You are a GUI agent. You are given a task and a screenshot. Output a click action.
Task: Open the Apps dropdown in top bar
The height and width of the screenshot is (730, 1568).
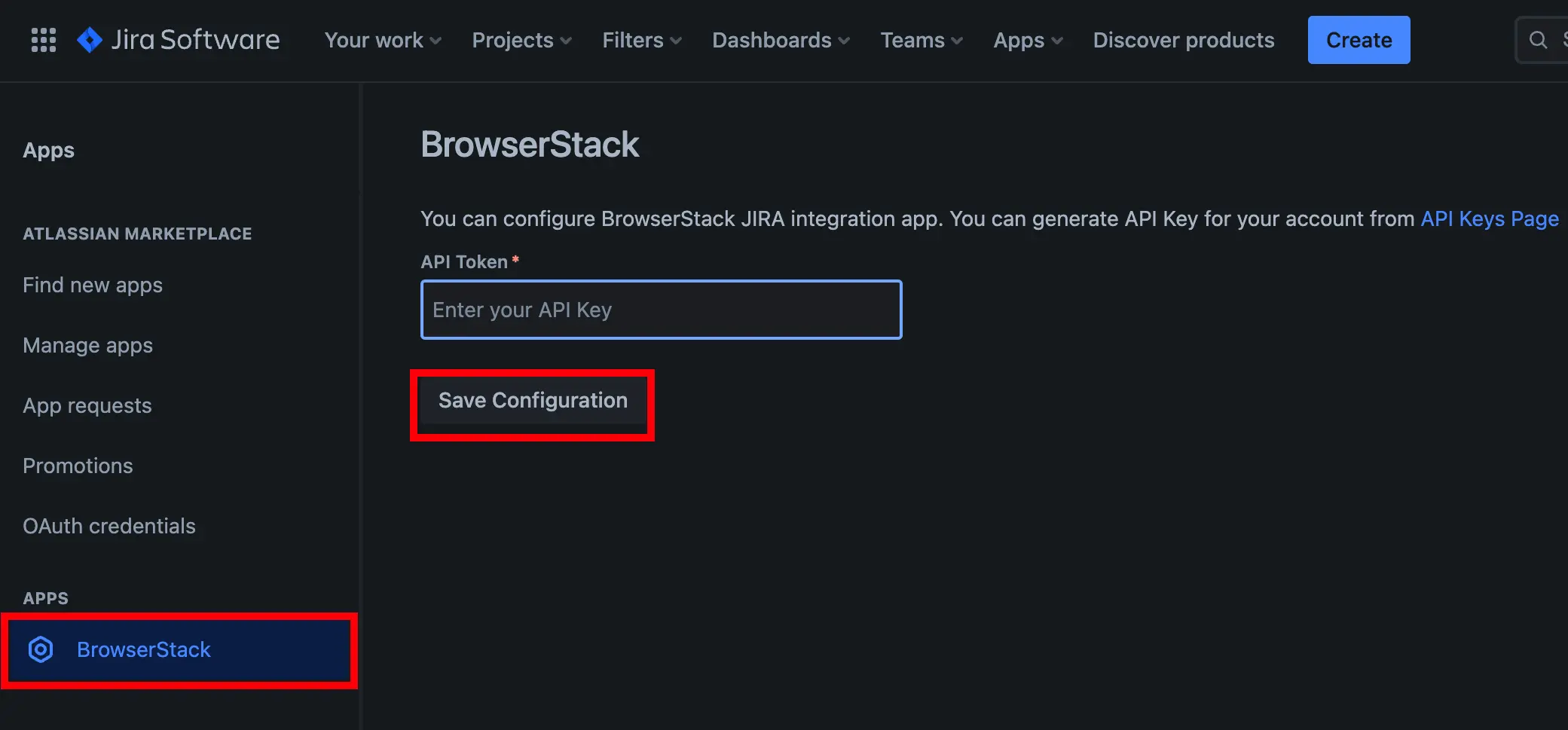[1028, 40]
